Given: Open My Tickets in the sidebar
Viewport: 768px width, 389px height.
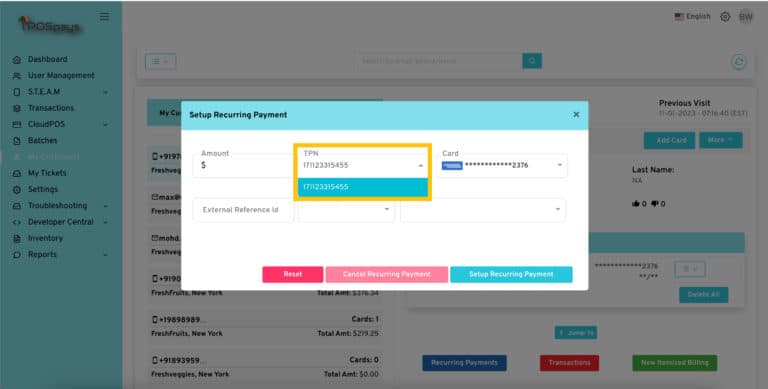Looking at the screenshot, I should [x=47, y=173].
